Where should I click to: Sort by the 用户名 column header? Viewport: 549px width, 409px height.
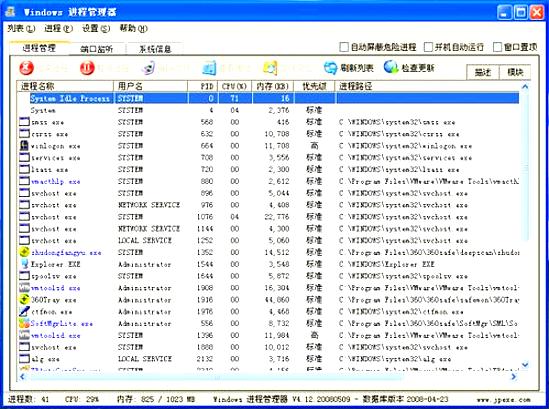151,86
